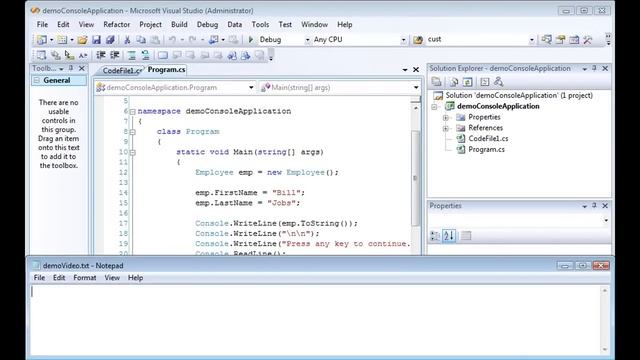640x360 pixels.
Task: Open the active files list dropdown arrow
Action: [405, 70]
